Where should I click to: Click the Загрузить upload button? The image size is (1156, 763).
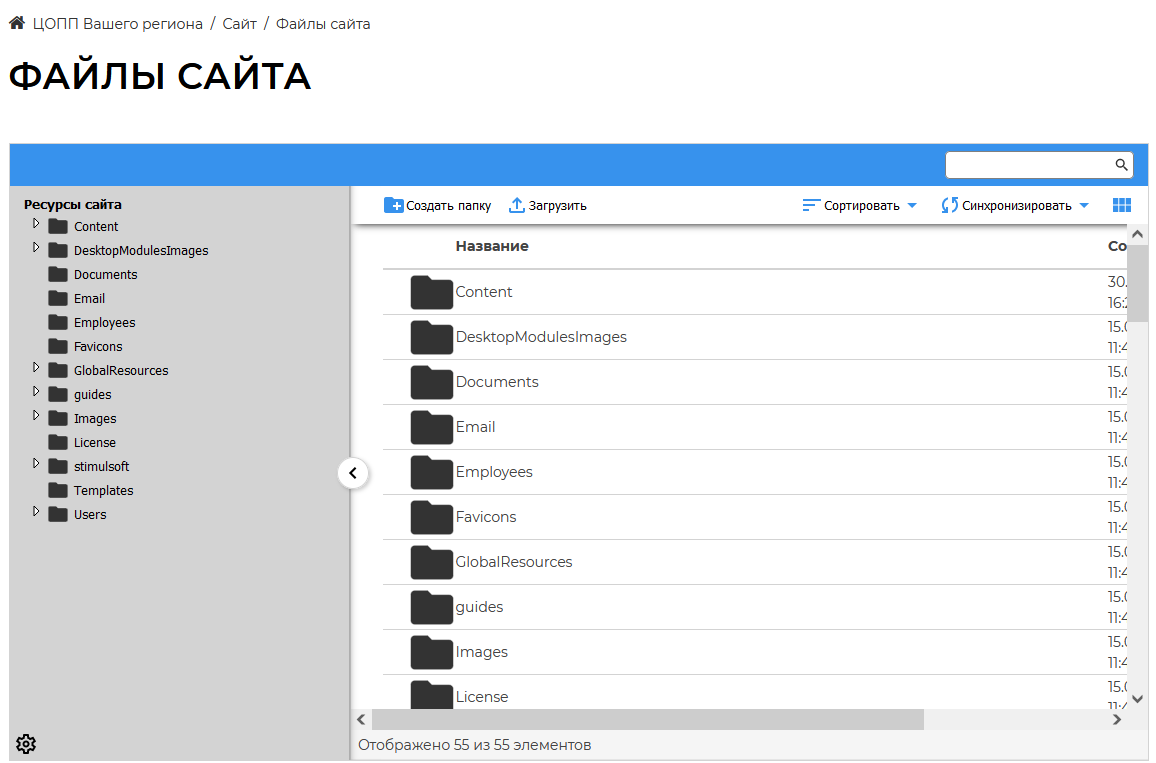[x=547, y=206]
